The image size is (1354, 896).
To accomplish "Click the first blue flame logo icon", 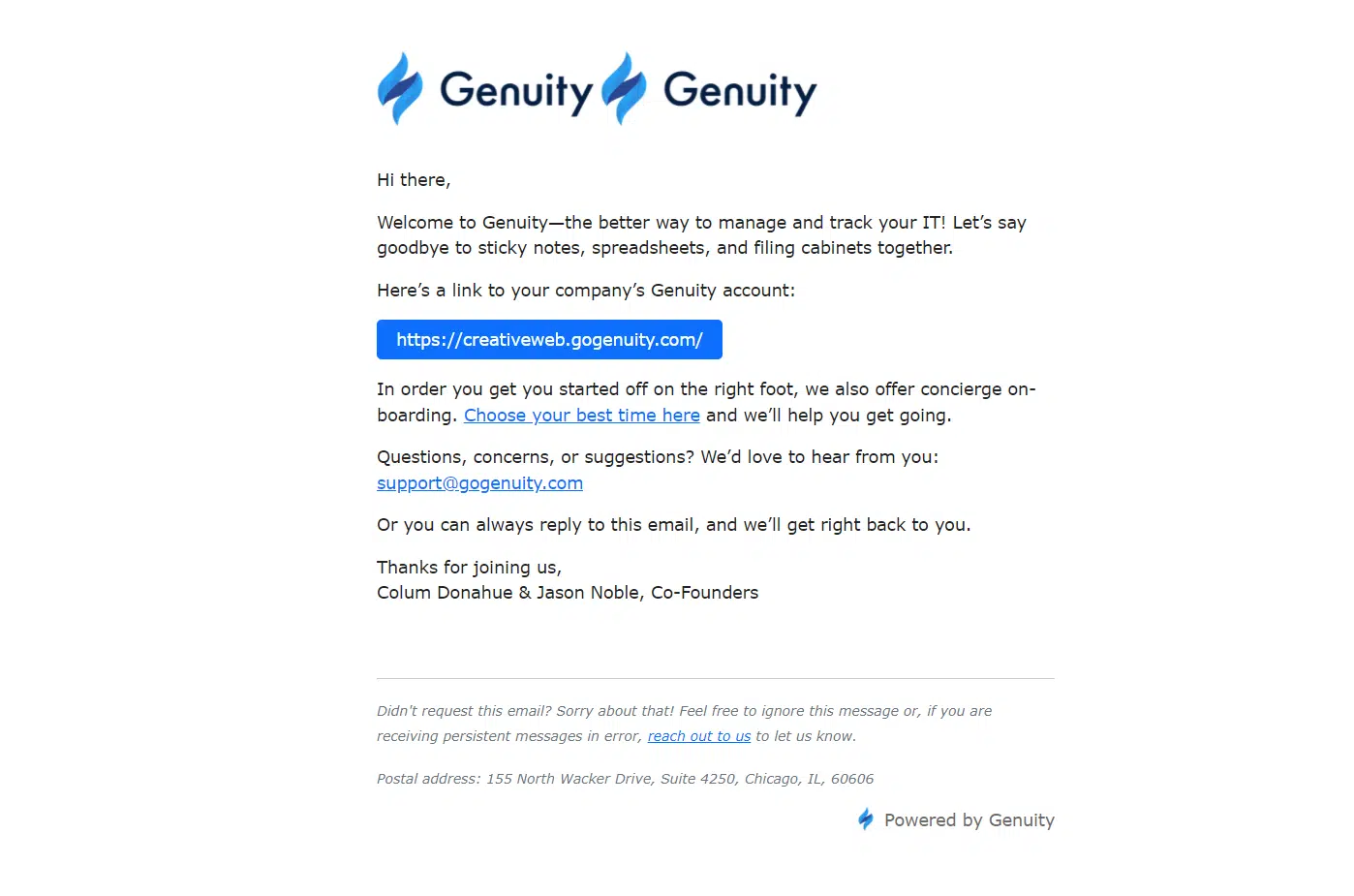I will click(400, 88).
